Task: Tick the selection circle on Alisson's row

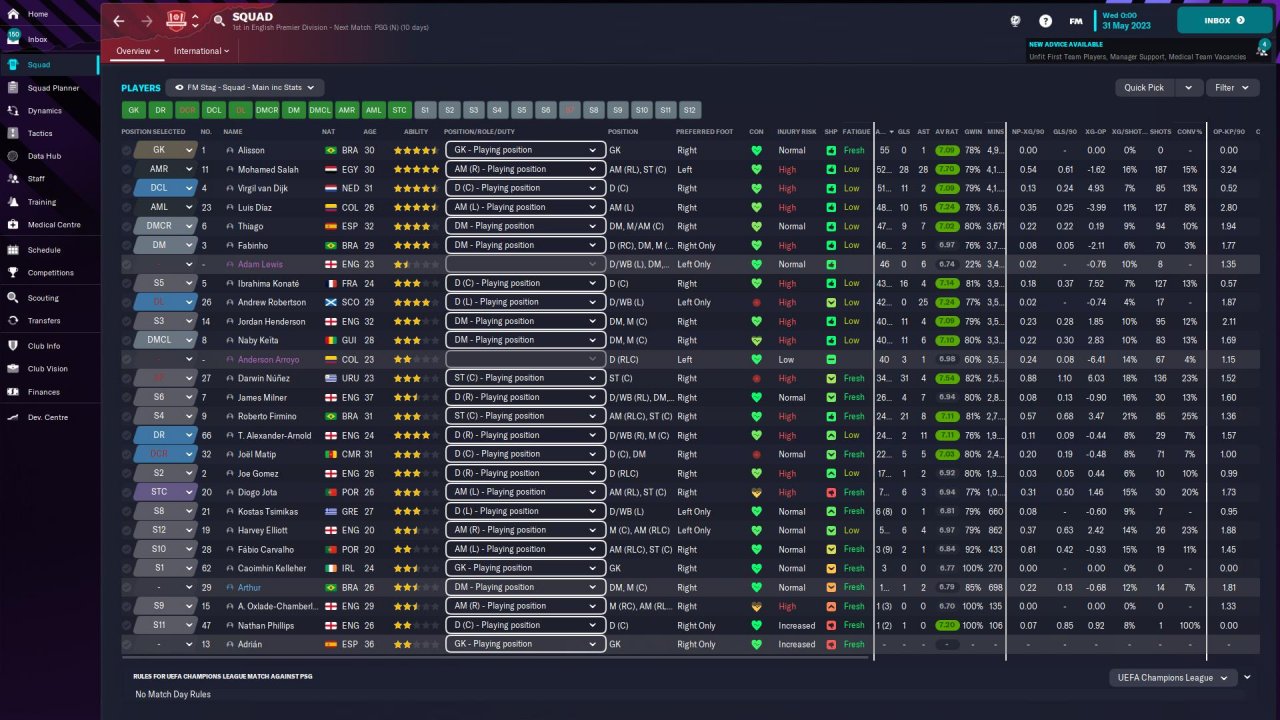Action: (x=127, y=150)
